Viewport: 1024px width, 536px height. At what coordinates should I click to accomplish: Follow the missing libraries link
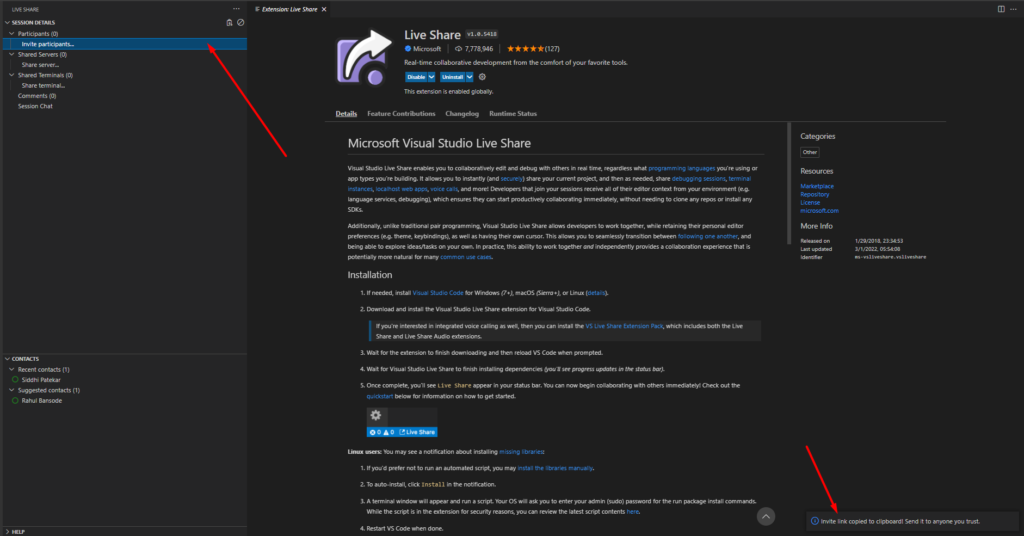coord(521,452)
